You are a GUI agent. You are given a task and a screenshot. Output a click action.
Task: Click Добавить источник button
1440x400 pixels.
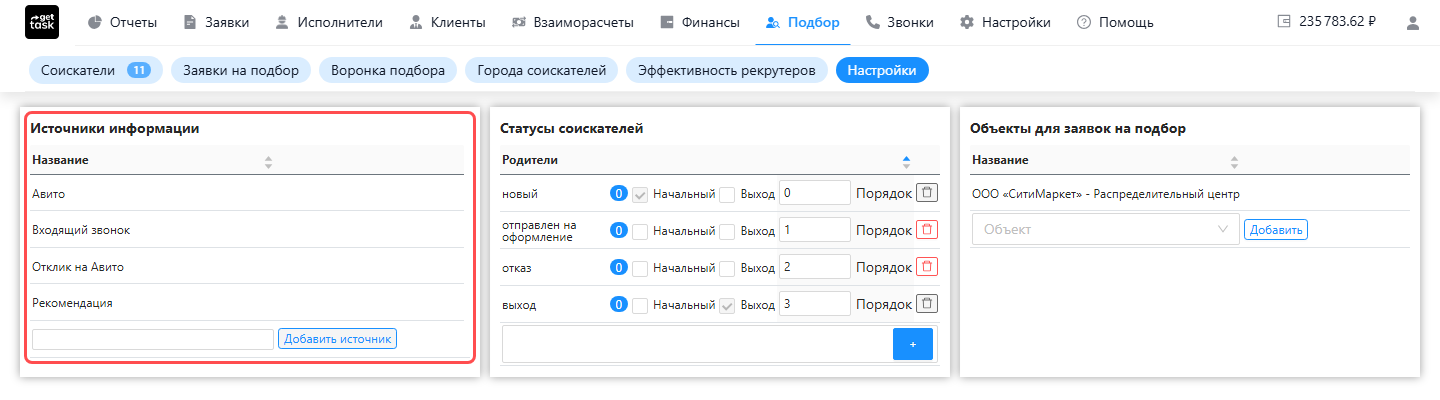(x=337, y=339)
